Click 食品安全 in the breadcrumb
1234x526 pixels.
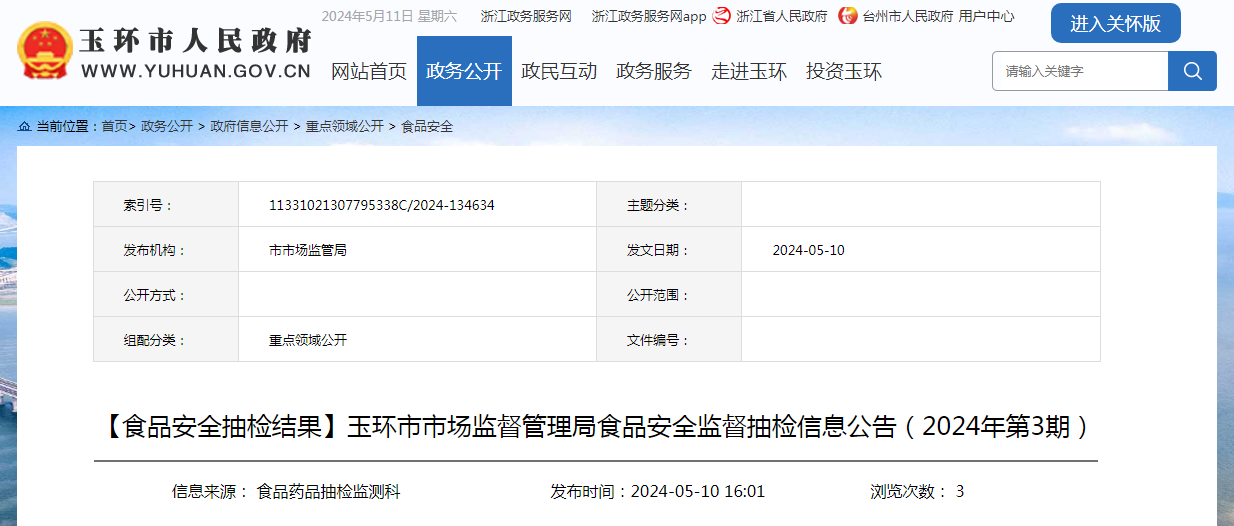(427, 126)
